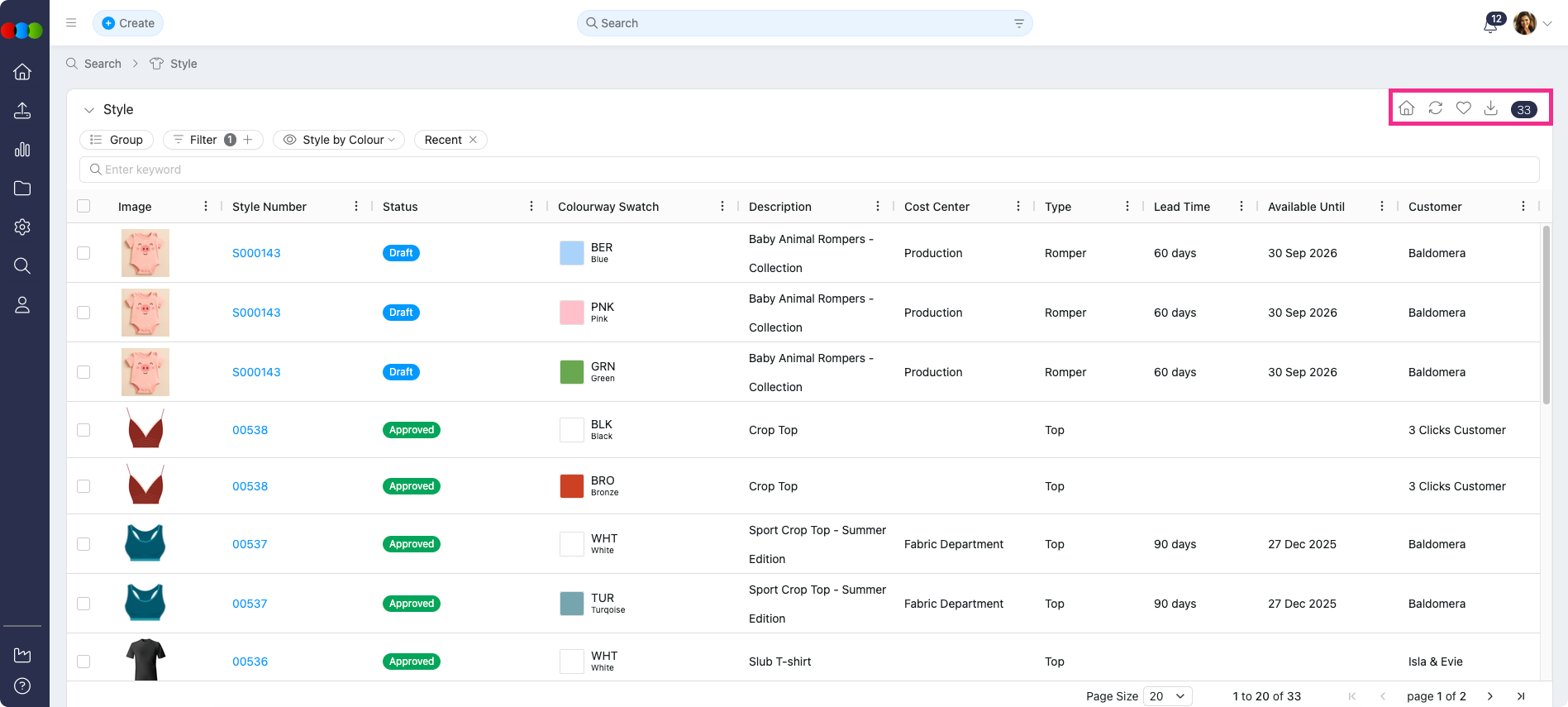
Task: Select checkbox for S000143 PNK Pink row
Action: click(83, 313)
